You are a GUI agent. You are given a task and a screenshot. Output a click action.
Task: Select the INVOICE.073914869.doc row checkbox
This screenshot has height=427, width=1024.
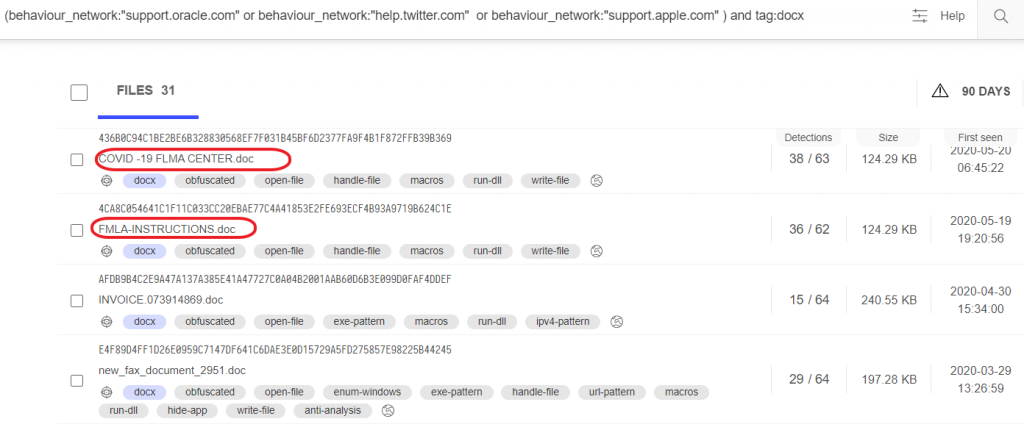78,300
